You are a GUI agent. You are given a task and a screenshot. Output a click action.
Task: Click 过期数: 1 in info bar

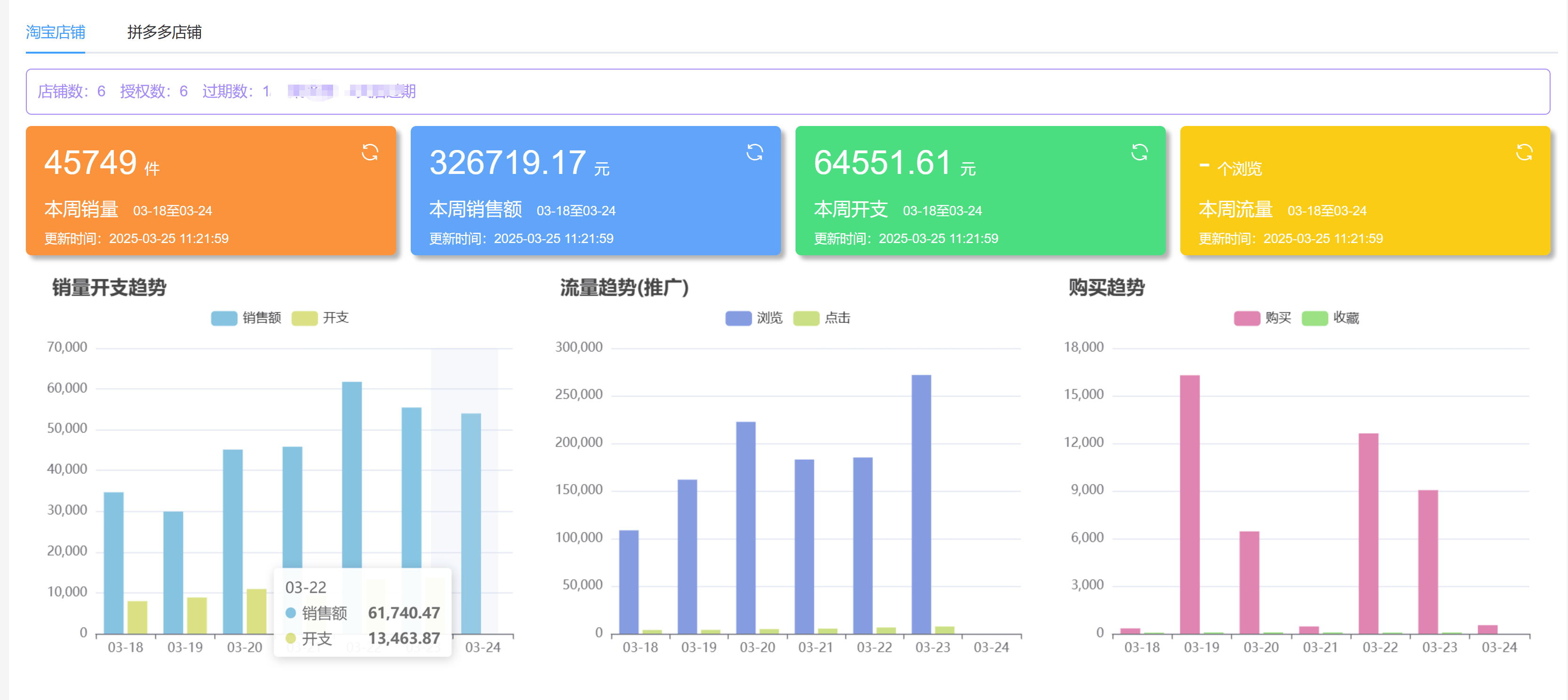(236, 91)
